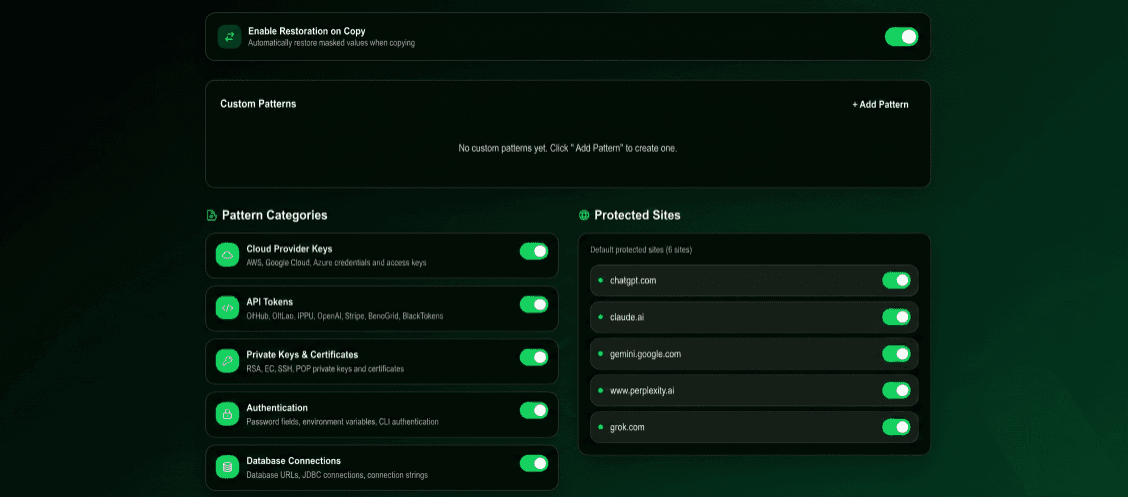
Task: Click the Protected Sites globe icon
Action: tap(584, 215)
